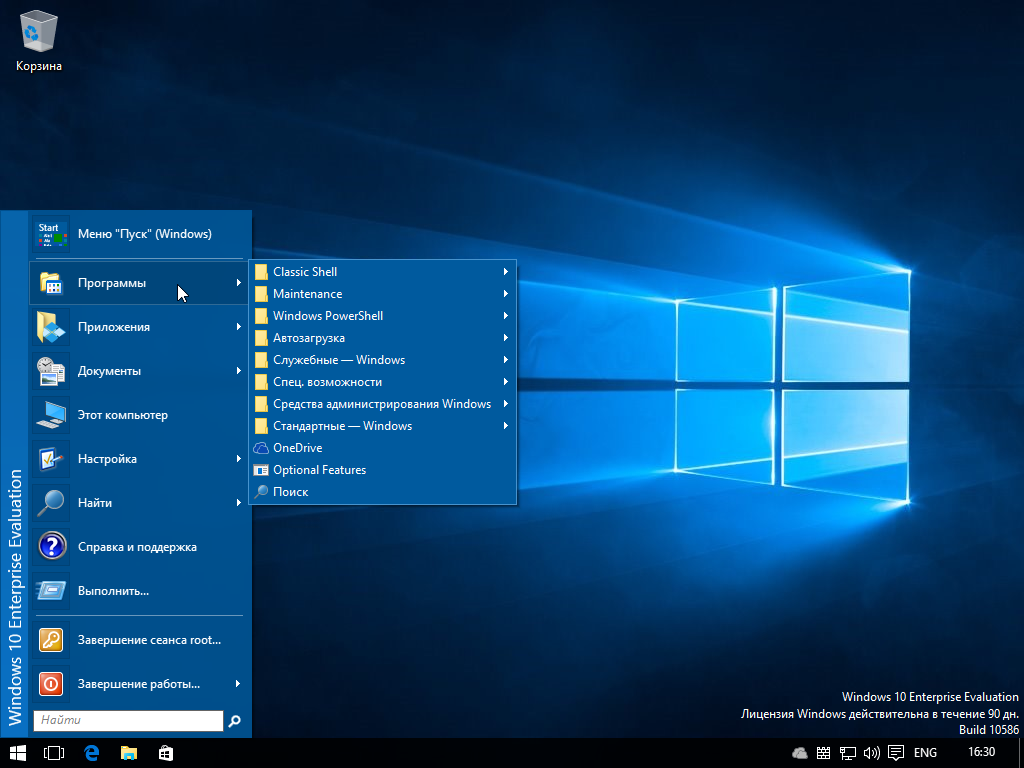Select Спец. возможности text entry
Viewport: 1024px width, 768px height.
[327, 382]
